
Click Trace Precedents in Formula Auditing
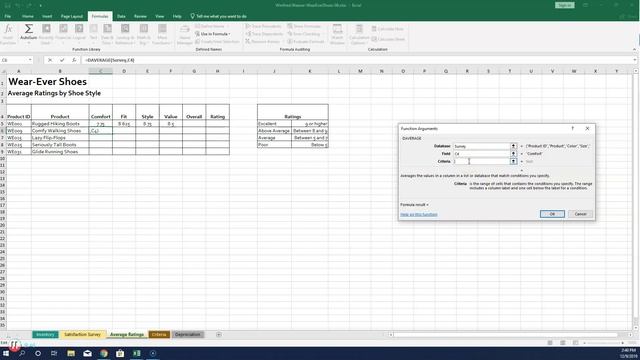(x=264, y=26)
